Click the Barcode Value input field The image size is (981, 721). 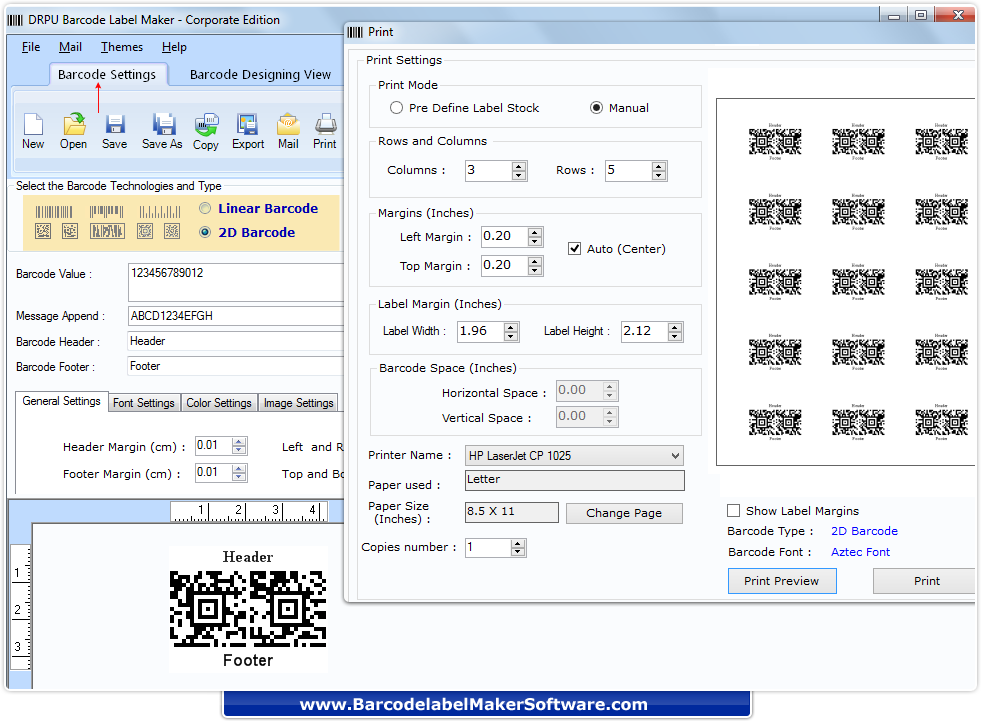(x=236, y=282)
